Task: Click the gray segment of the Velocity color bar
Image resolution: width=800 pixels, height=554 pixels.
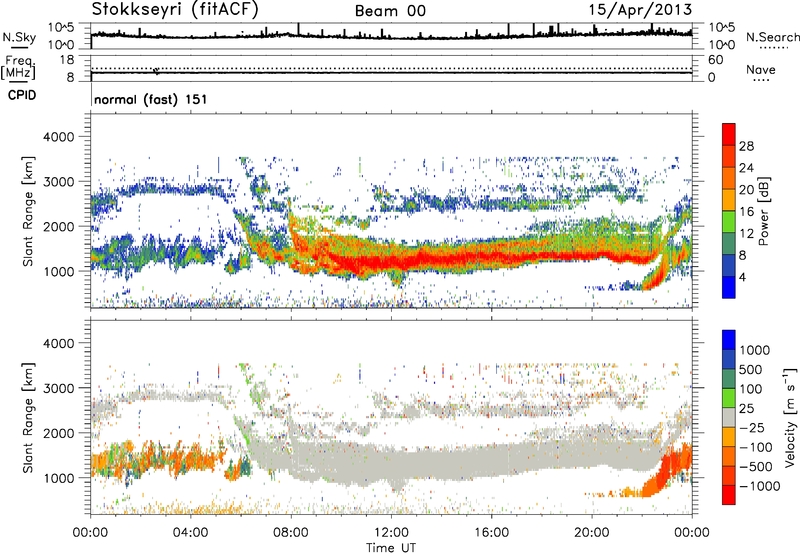Action: pos(729,417)
